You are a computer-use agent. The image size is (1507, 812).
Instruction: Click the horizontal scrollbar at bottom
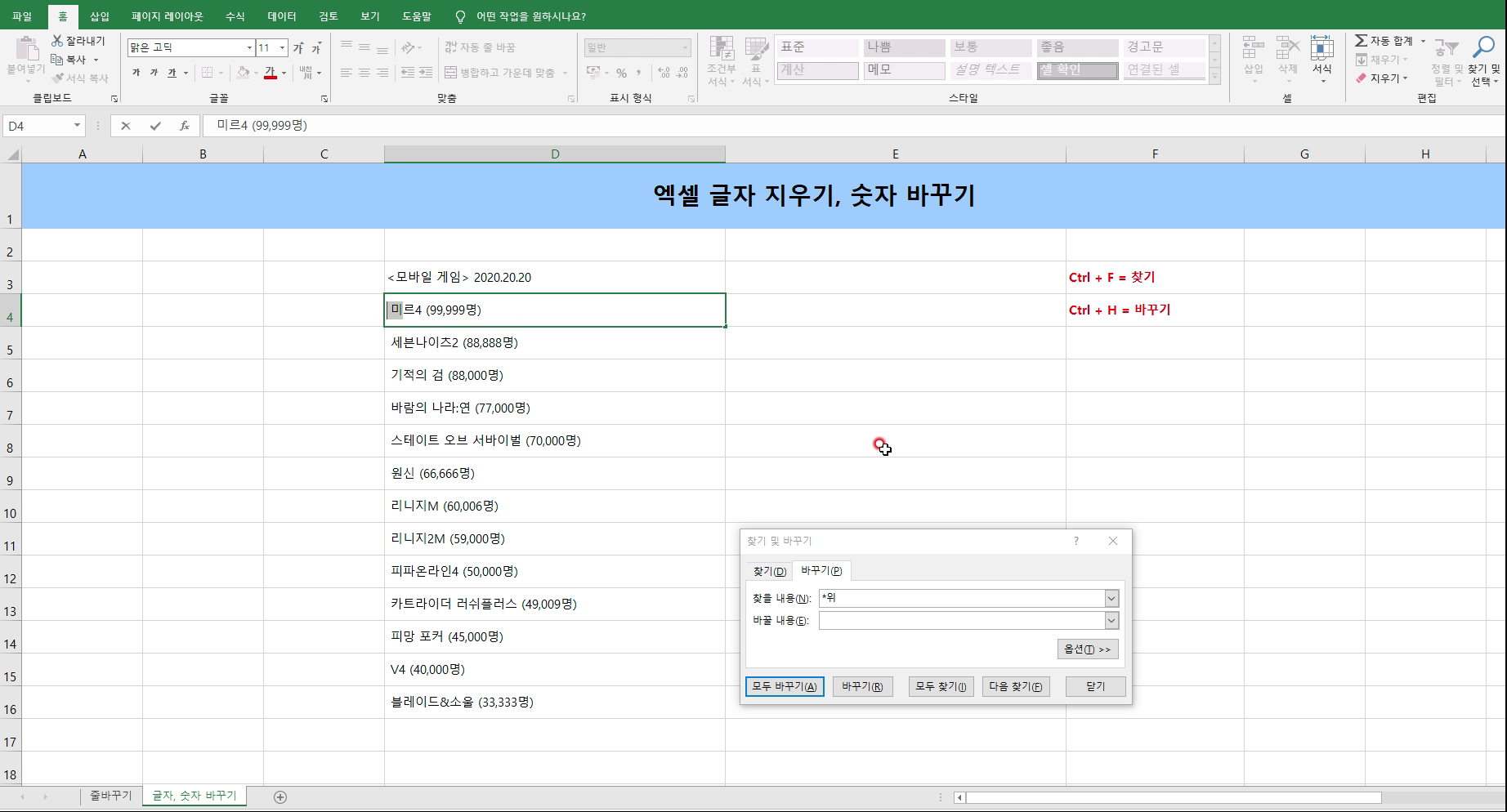(x=1174, y=797)
